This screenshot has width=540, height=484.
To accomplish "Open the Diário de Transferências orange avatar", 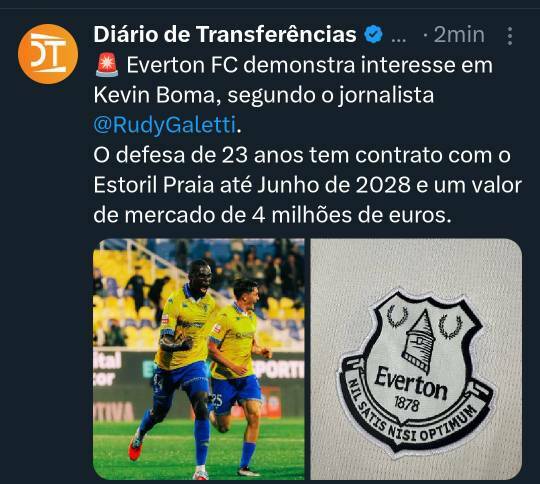I will pos(48,54).
